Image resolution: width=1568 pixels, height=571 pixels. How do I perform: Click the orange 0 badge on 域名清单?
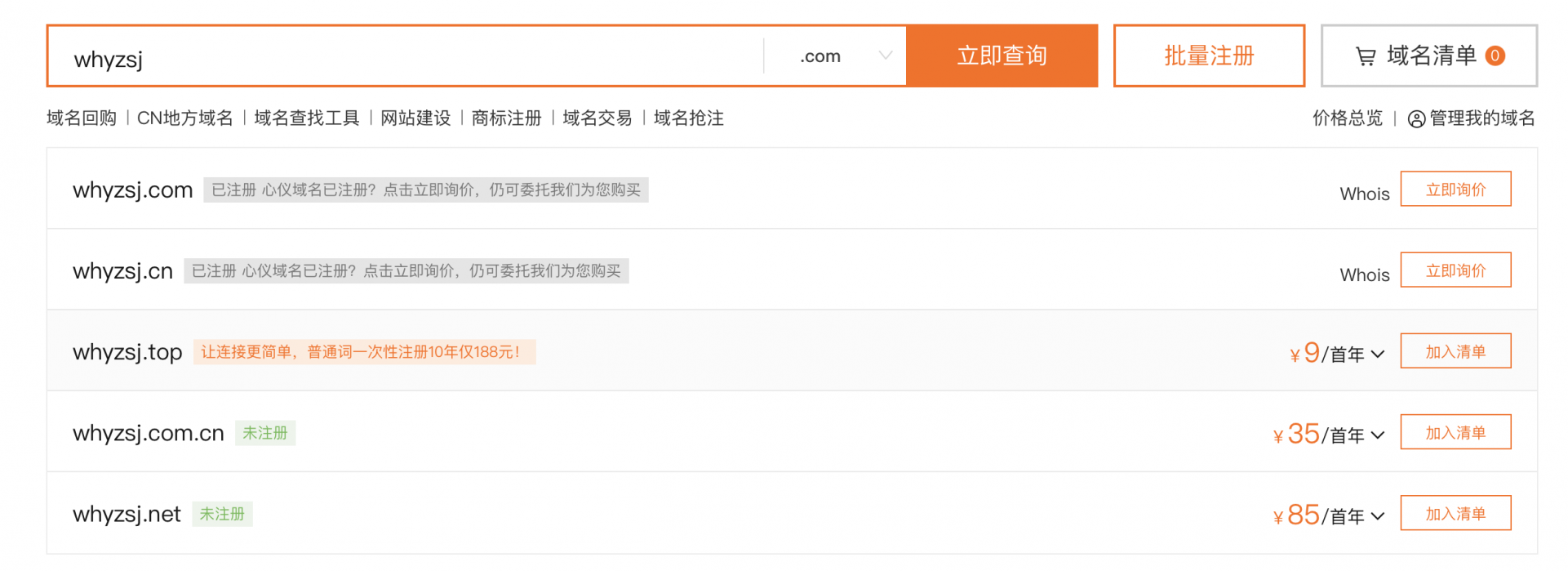click(1495, 56)
